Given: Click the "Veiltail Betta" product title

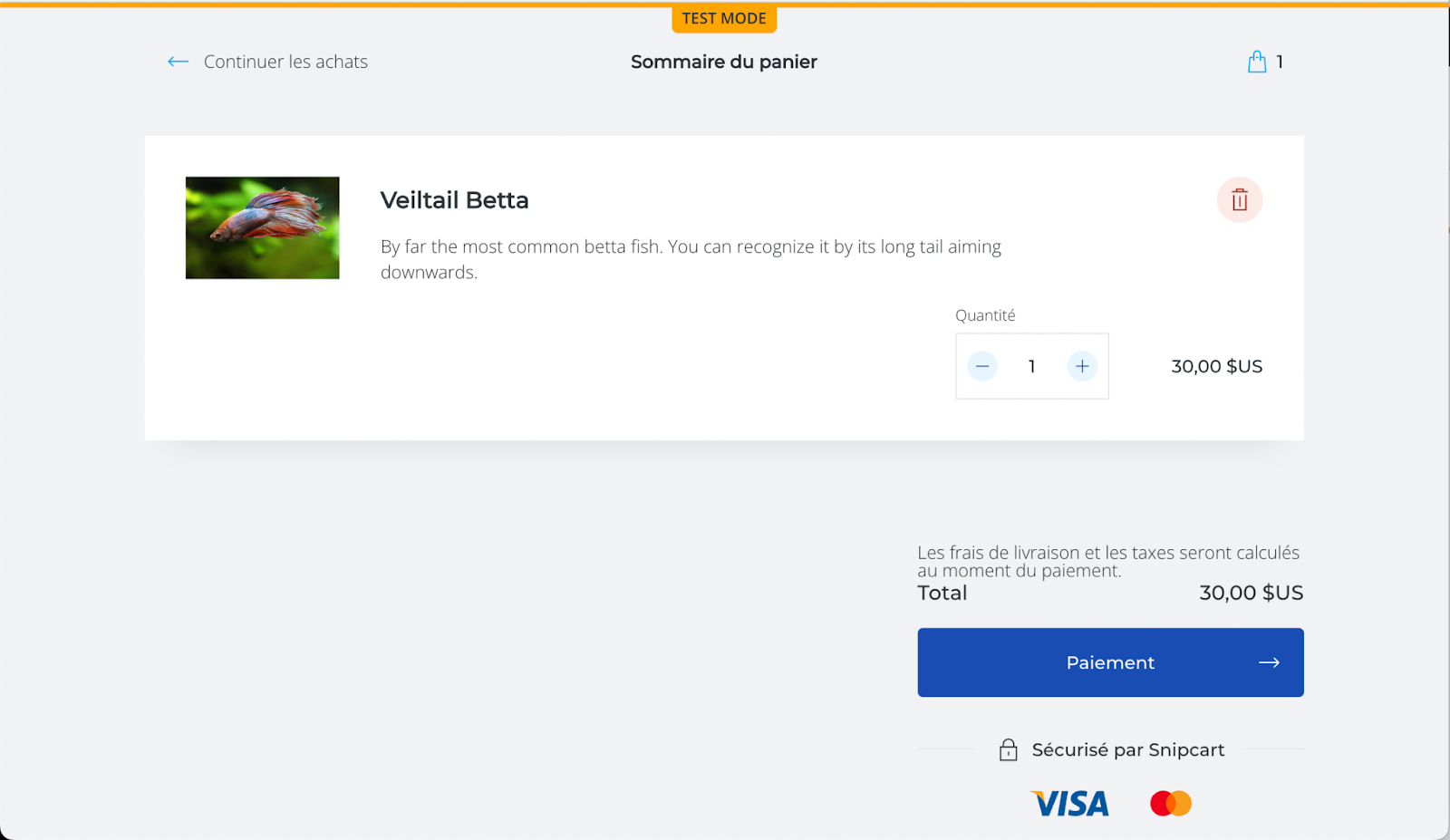Looking at the screenshot, I should coord(454,200).
